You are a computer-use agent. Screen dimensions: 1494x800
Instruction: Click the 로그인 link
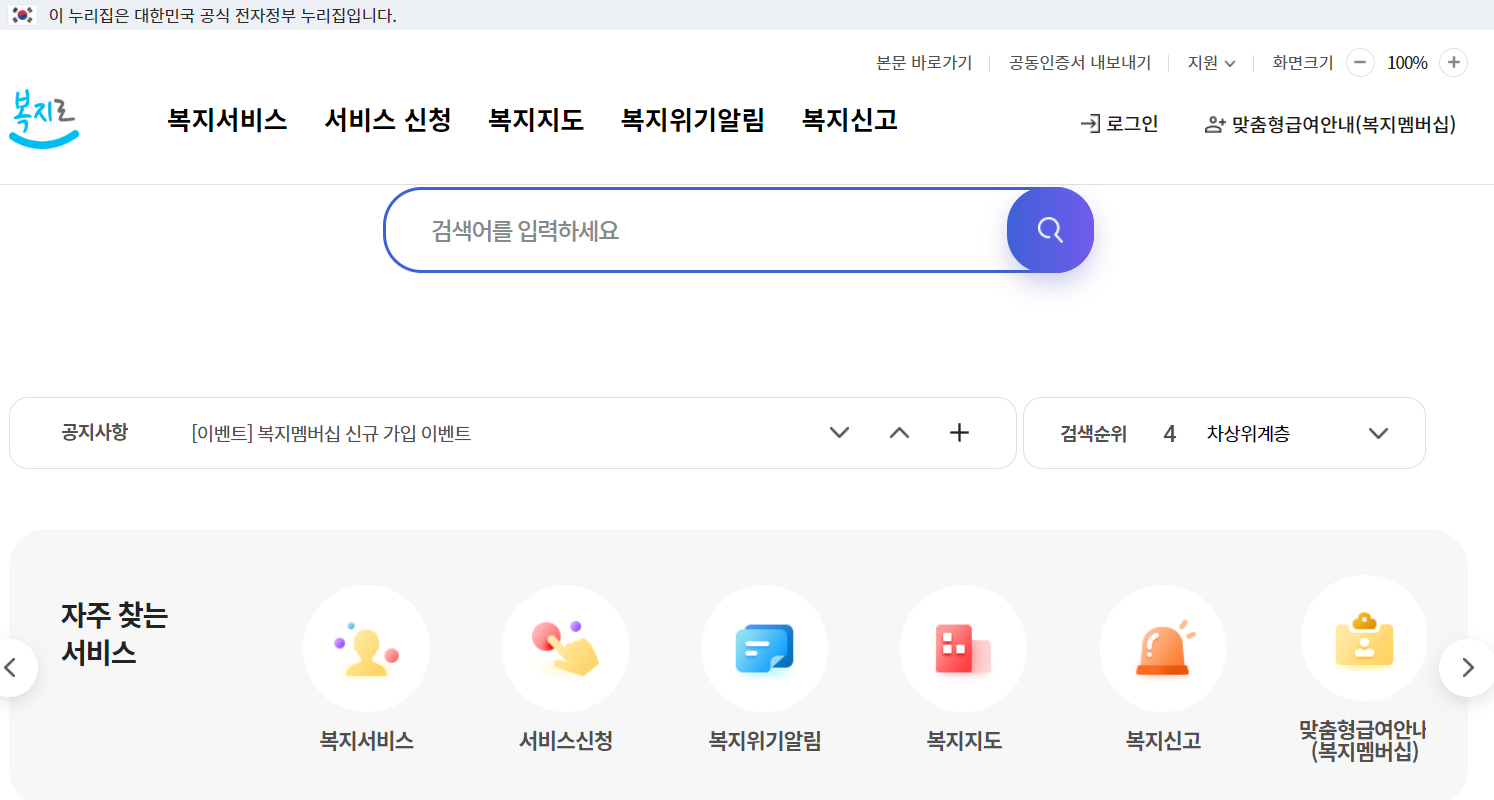tap(1128, 124)
